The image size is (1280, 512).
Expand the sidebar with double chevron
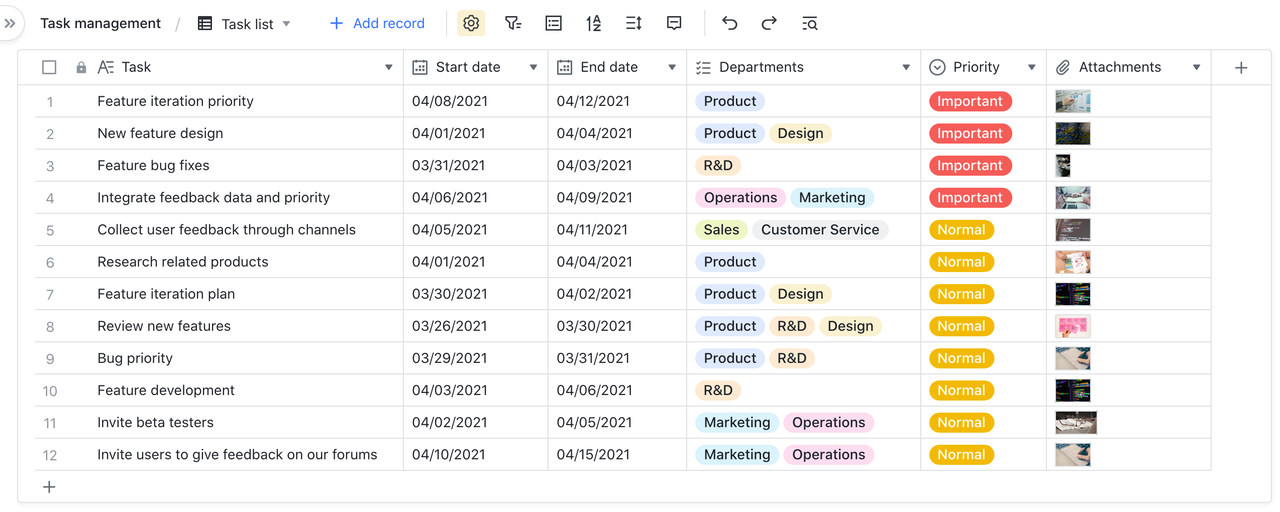click(x=10, y=23)
